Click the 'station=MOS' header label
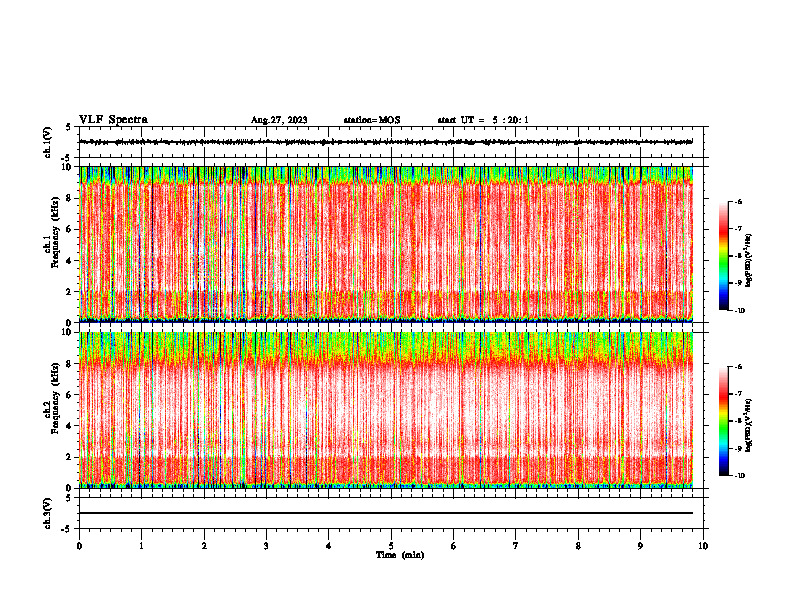This screenshot has width=792, height=612. [372, 120]
